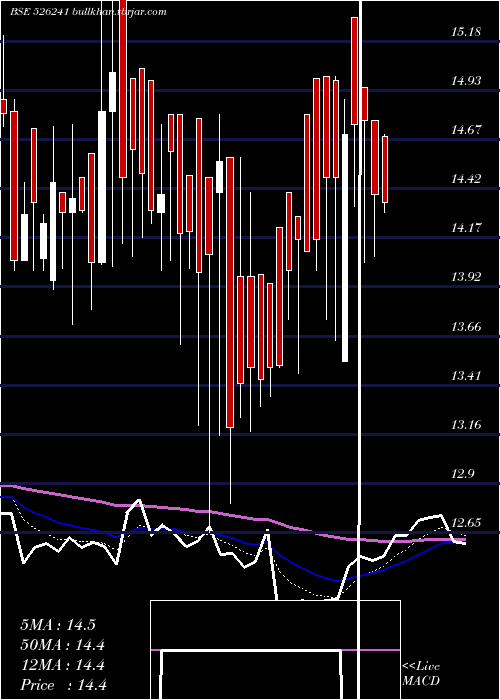Click the tallest red candlestick at center
The height and width of the screenshot is (700, 500).
click(230, 292)
